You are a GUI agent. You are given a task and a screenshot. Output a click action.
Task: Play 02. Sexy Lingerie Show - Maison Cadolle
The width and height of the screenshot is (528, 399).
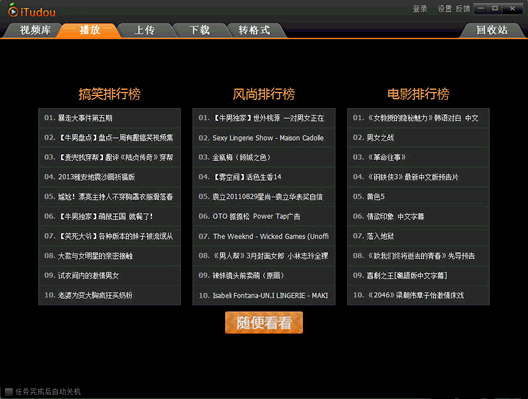click(264, 138)
